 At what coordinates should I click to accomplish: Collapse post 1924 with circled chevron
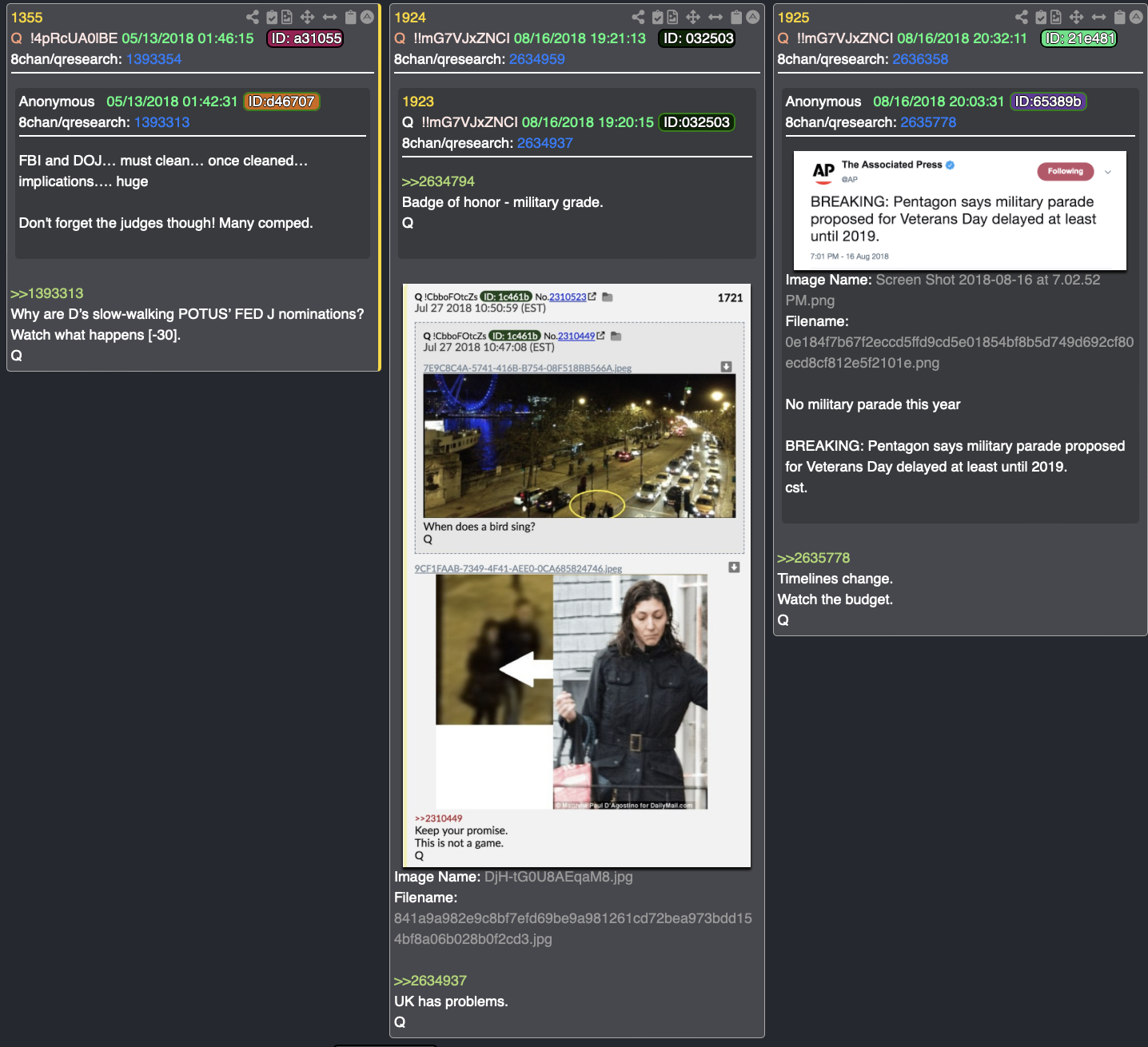tap(753, 17)
